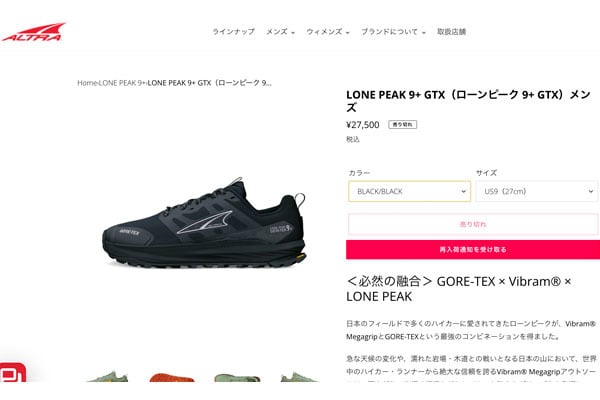This screenshot has width=600, height=400.
Task: Select the fourth shoe thumbnail, green
Action: pos(299,377)
